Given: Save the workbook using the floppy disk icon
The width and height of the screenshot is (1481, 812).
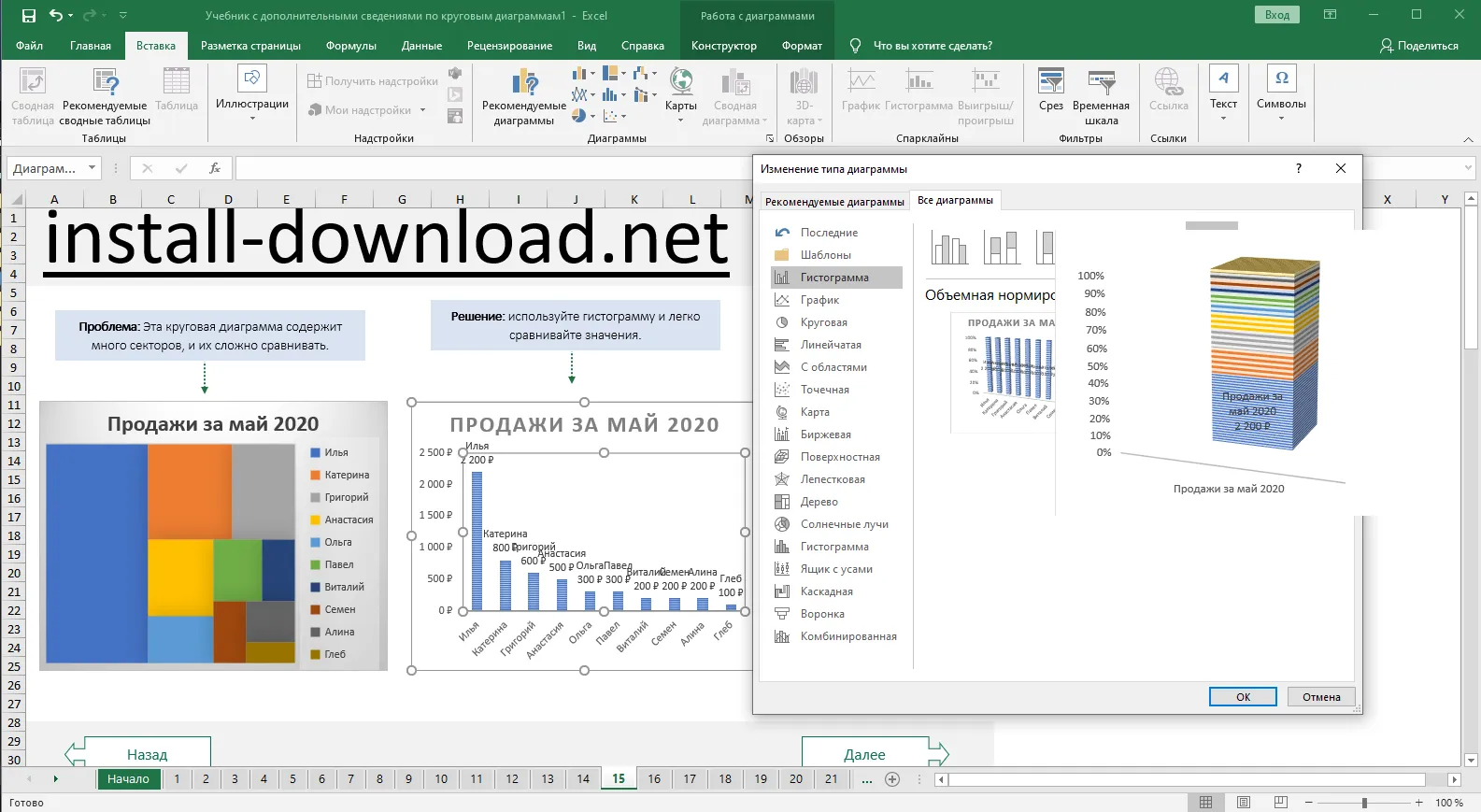Looking at the screenshot, I should point(29,16).
